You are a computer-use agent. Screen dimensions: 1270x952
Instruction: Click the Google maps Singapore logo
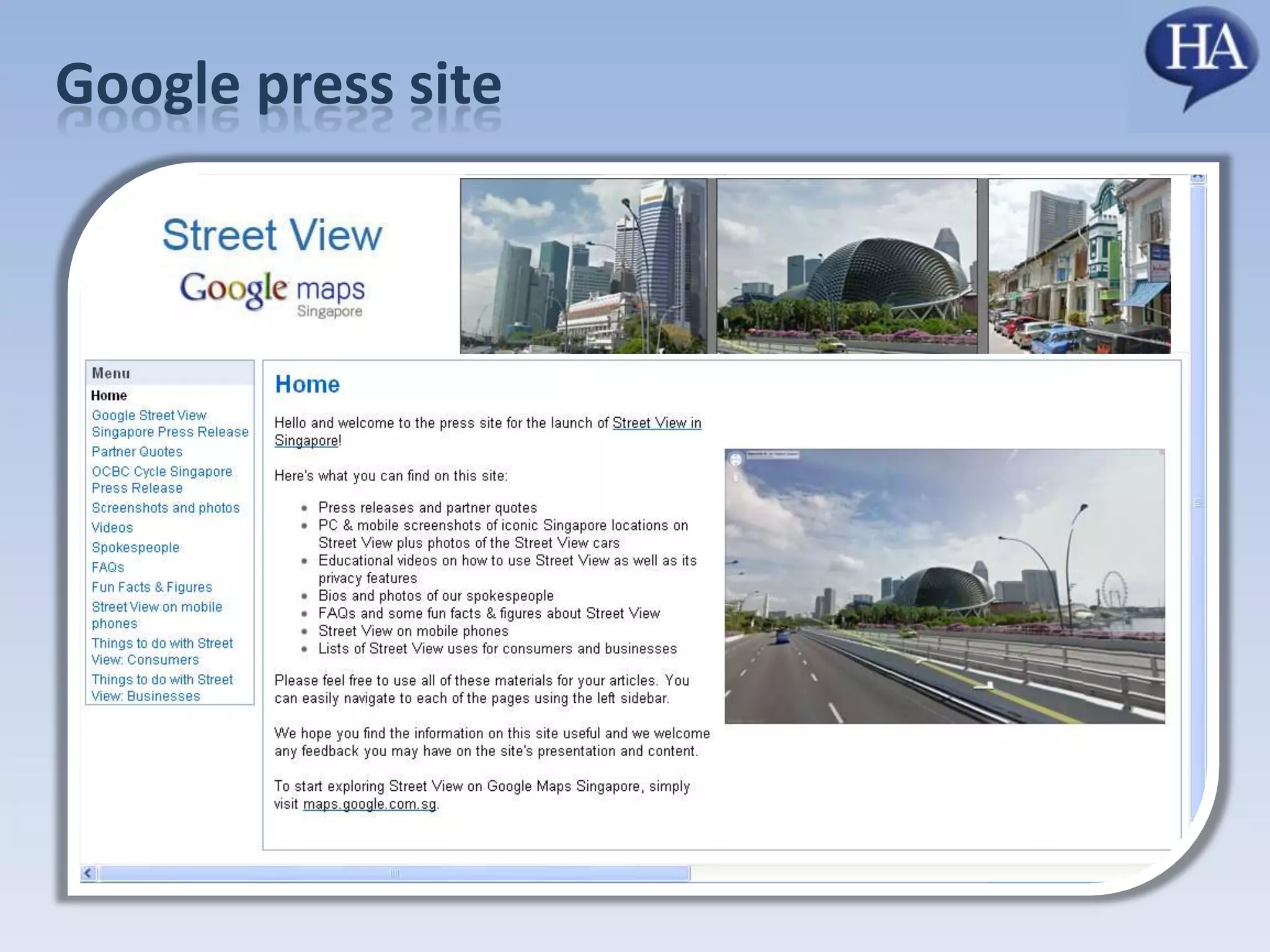[x=272, y=293]
